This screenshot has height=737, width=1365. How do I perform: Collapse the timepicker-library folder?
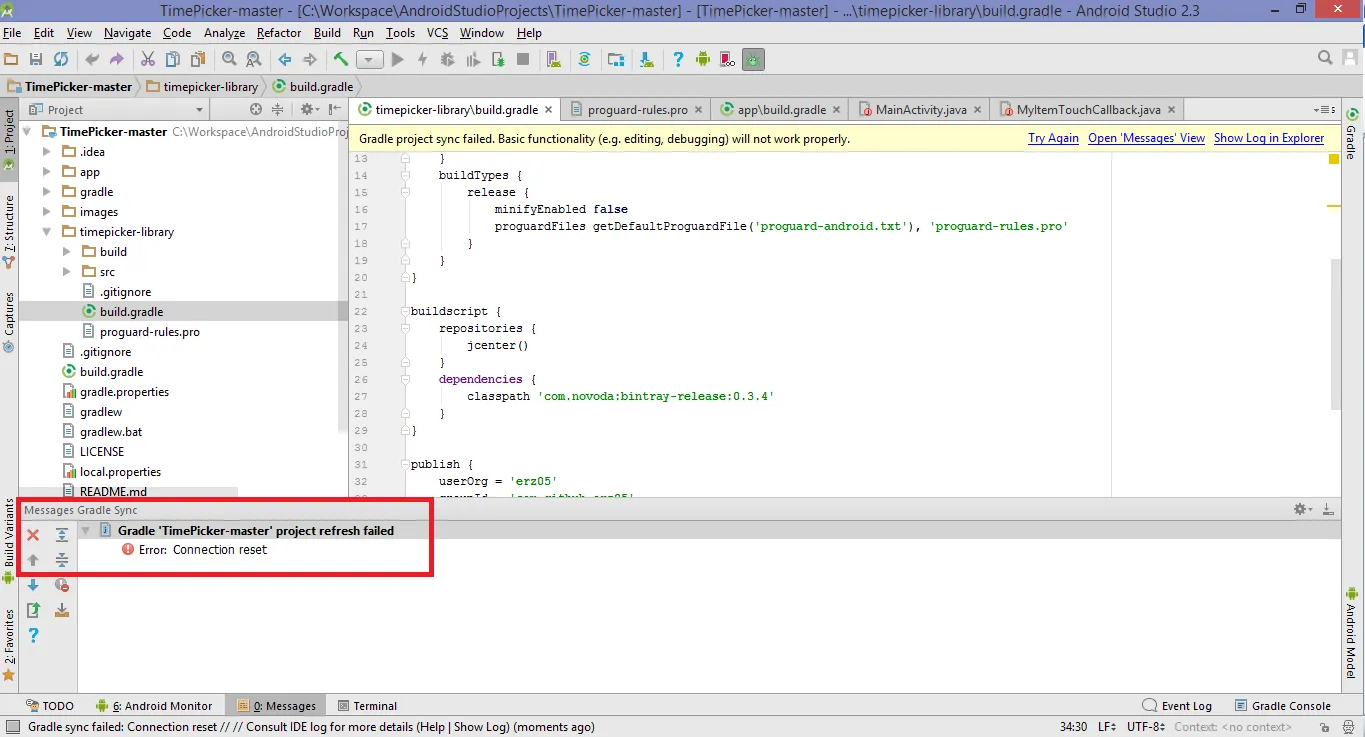click(46, 232)
